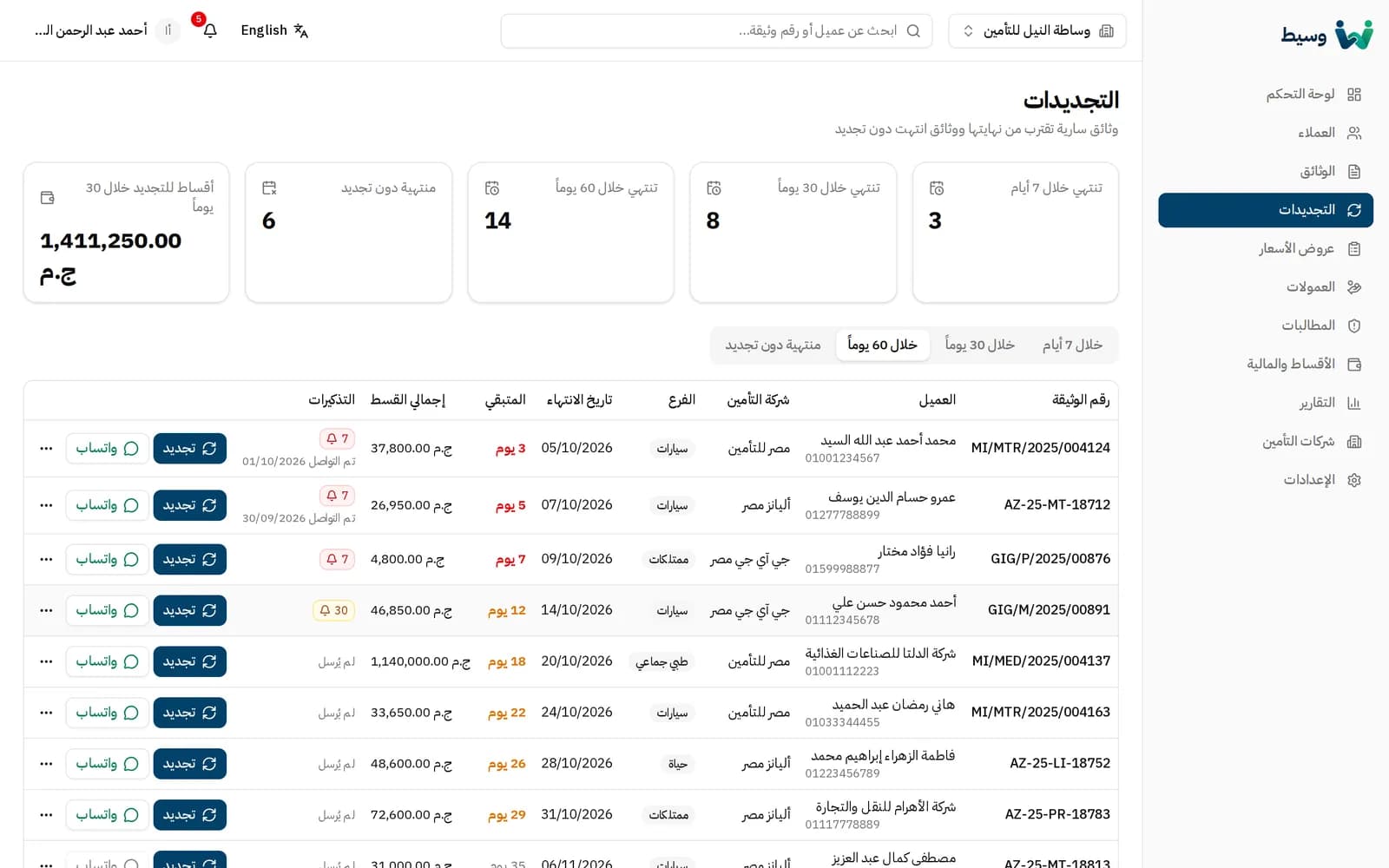Click the لوحة التحكم dashboard icon
Viewport: 1389px width, 868px height.
(x=1354, y=95)
